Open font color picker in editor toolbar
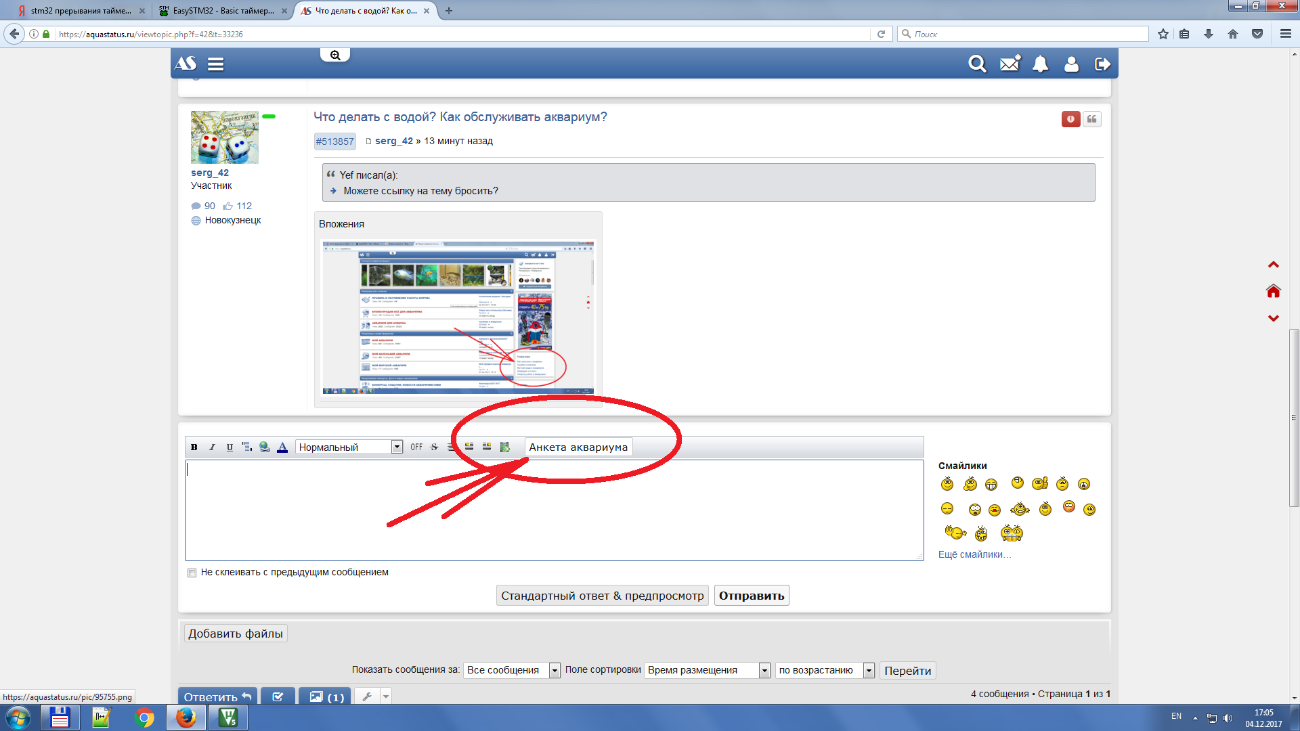This screenshot has height=731, width=1300. (x=282, y=447)
